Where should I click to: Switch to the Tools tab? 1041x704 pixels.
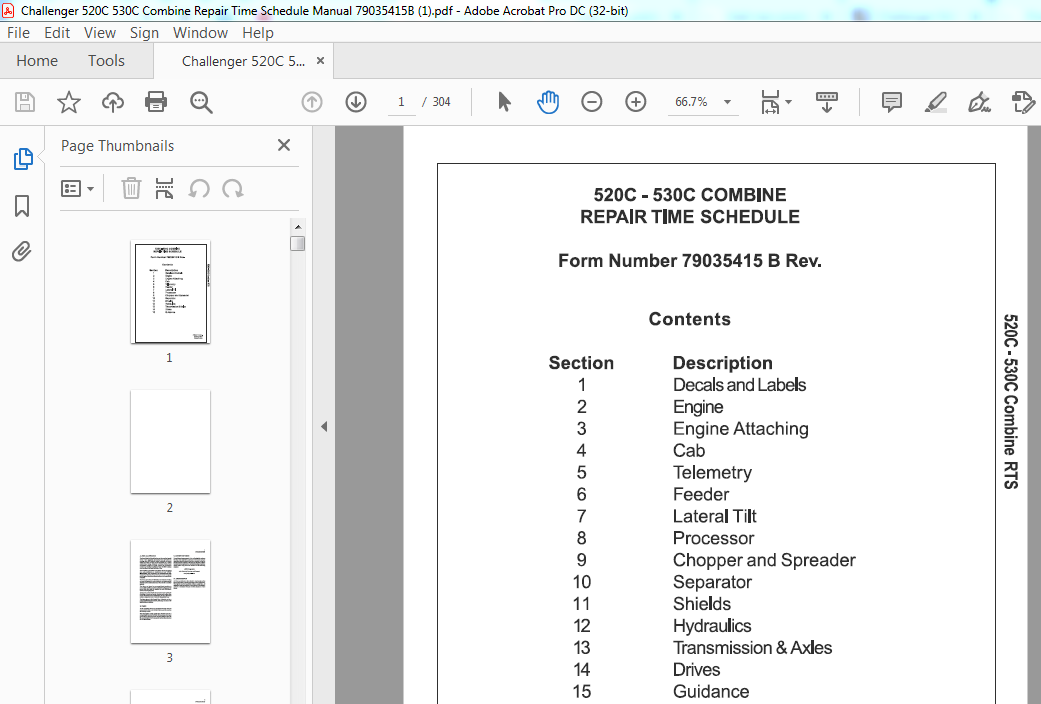(106, 60)
